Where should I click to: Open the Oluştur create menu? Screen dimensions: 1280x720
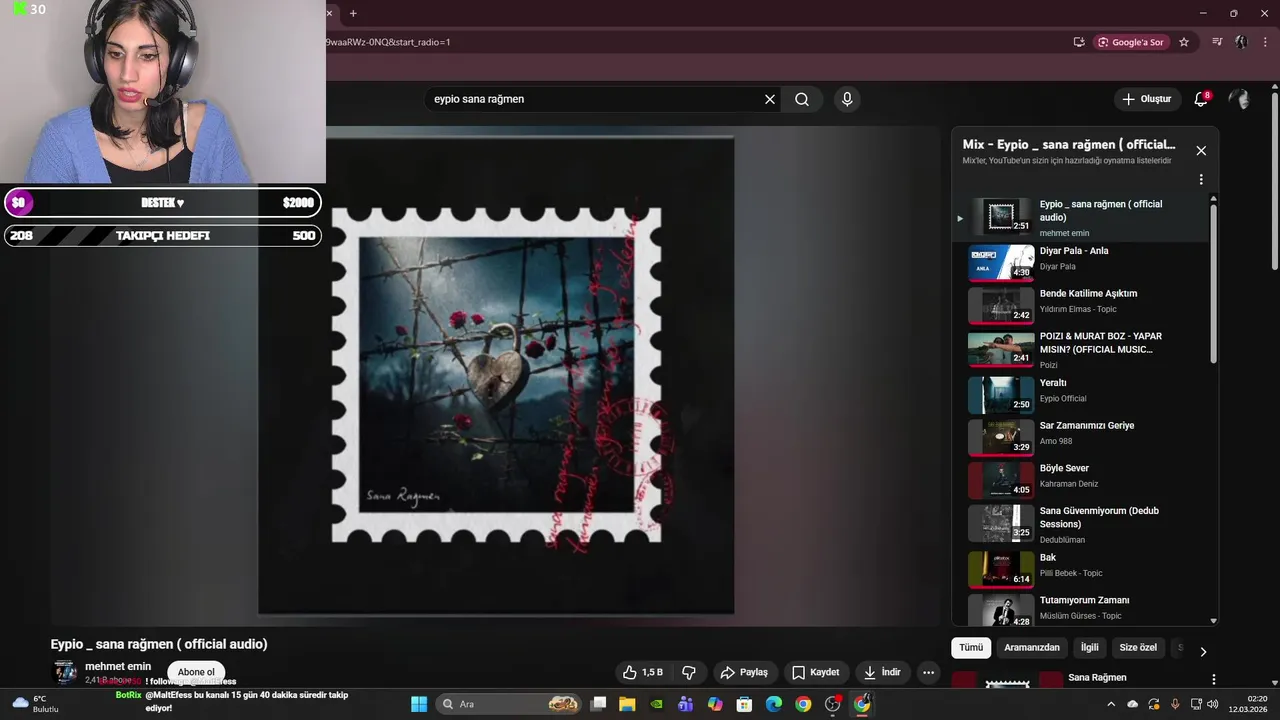click(1146, 99)
